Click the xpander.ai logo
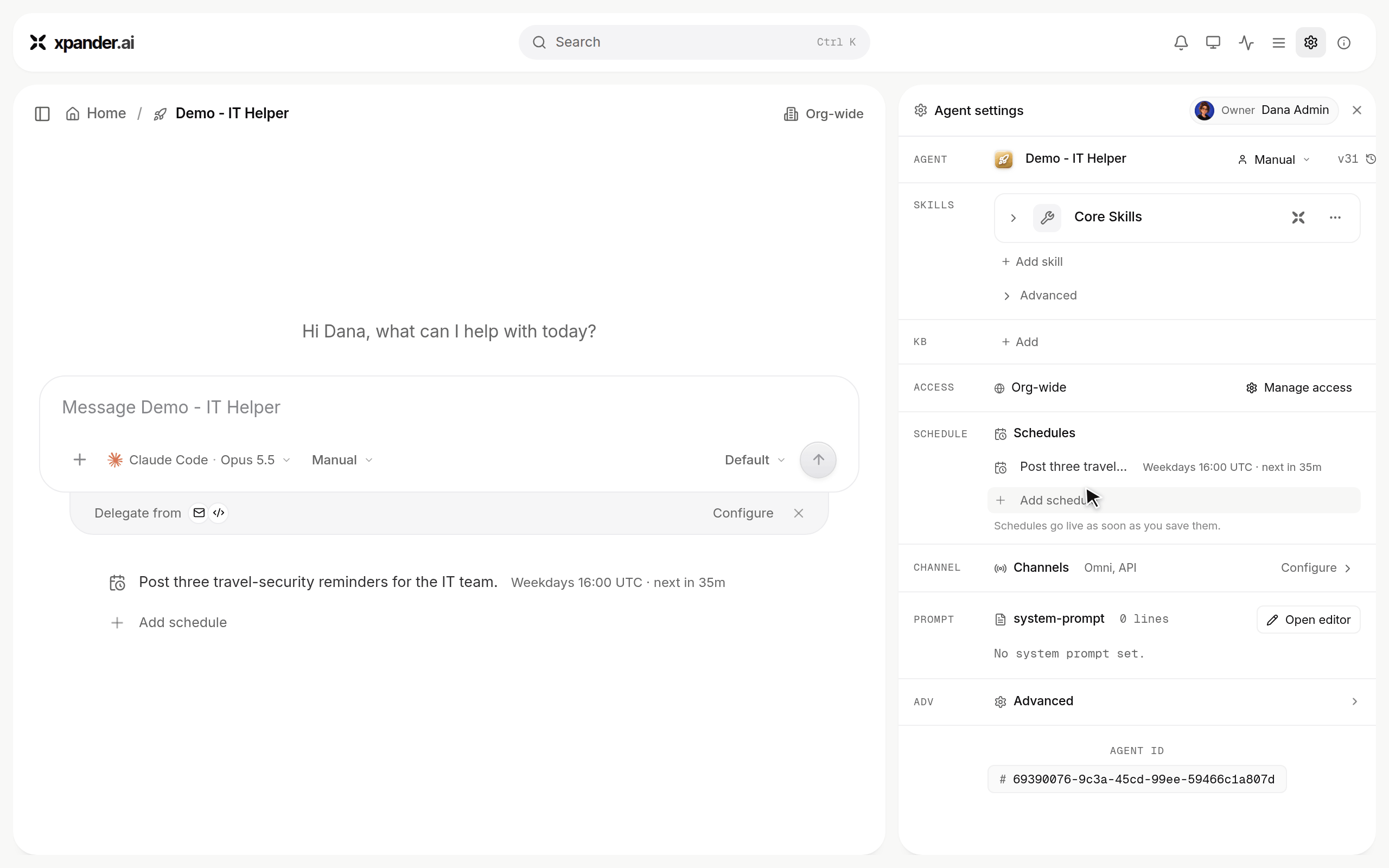The image size is (1389, 868). click(x=82, y=42)
